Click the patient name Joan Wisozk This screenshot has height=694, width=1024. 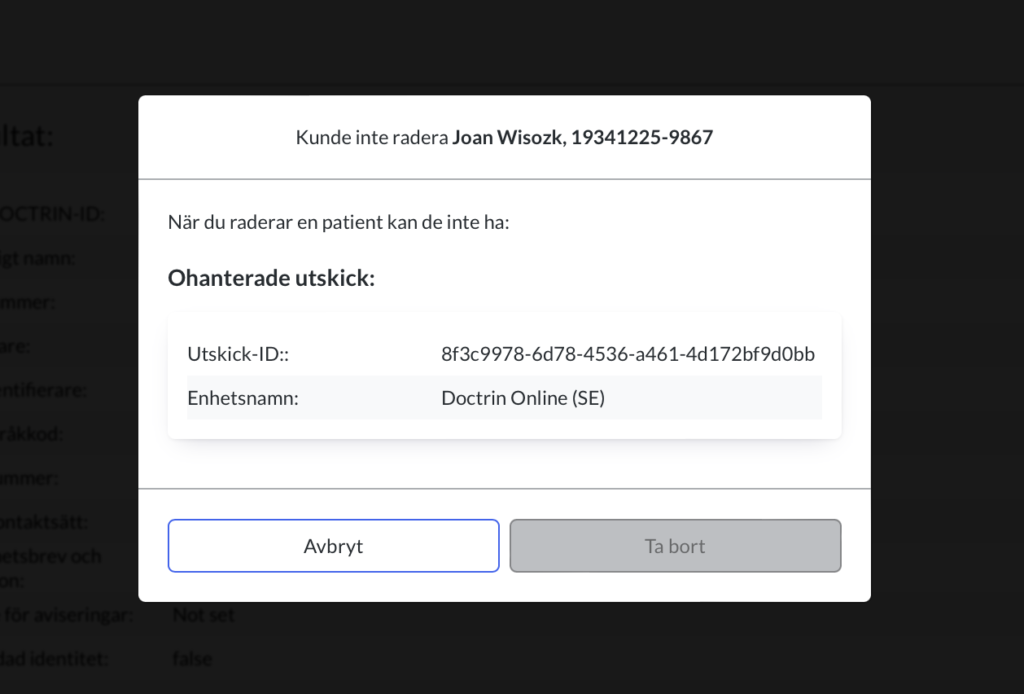508,137
